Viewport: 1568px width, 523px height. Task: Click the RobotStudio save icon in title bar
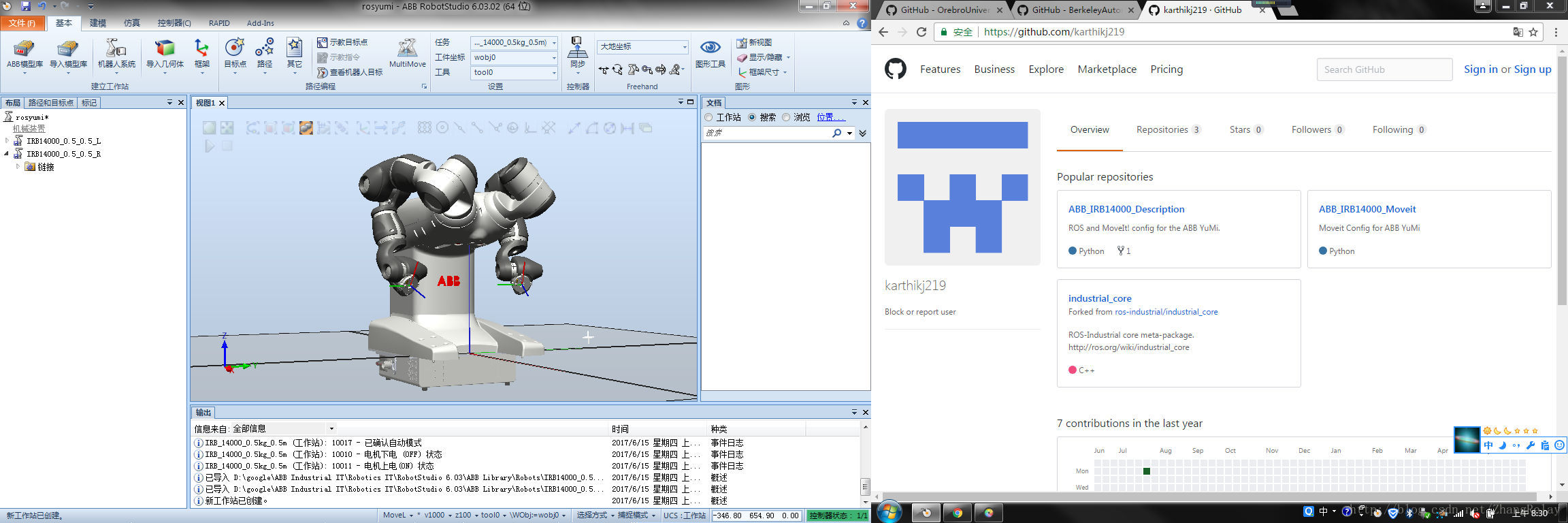coord(26,6)
